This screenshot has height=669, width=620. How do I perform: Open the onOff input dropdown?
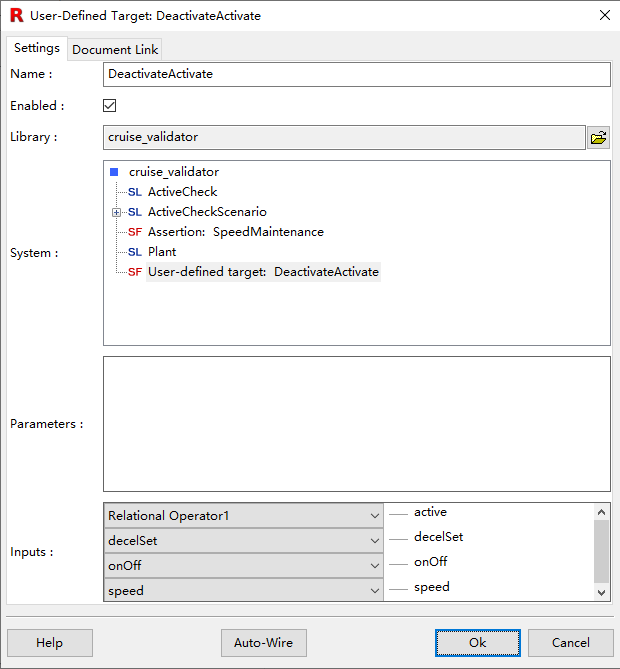375,566
